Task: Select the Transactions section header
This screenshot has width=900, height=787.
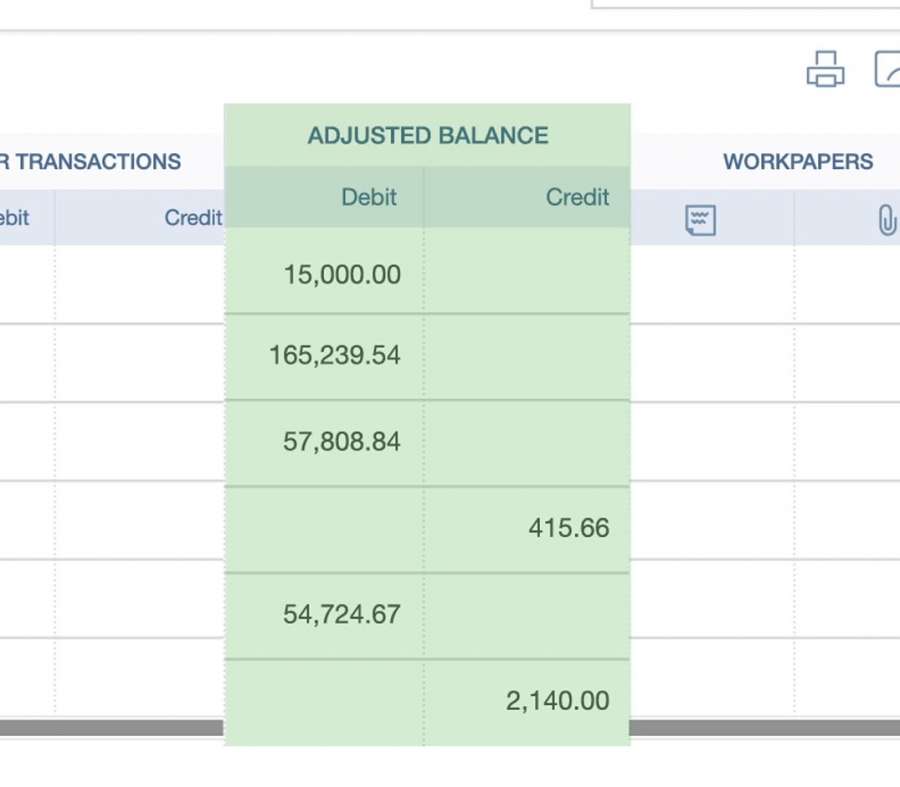Action: (x=91, y=161)
